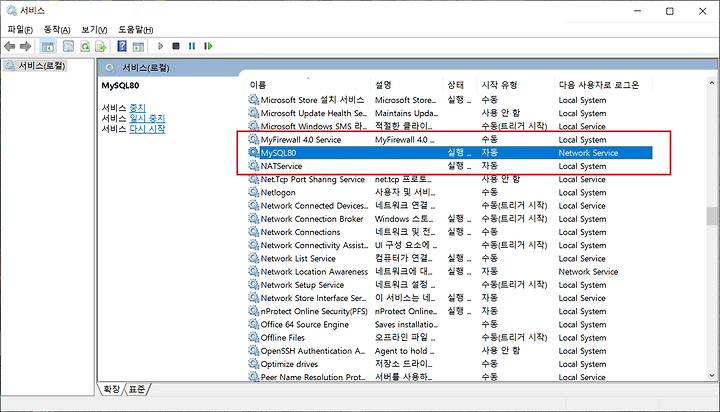720x412 pixels.
Task: Click the Properties toolbar icon
Action: click(x=68, y=46)
